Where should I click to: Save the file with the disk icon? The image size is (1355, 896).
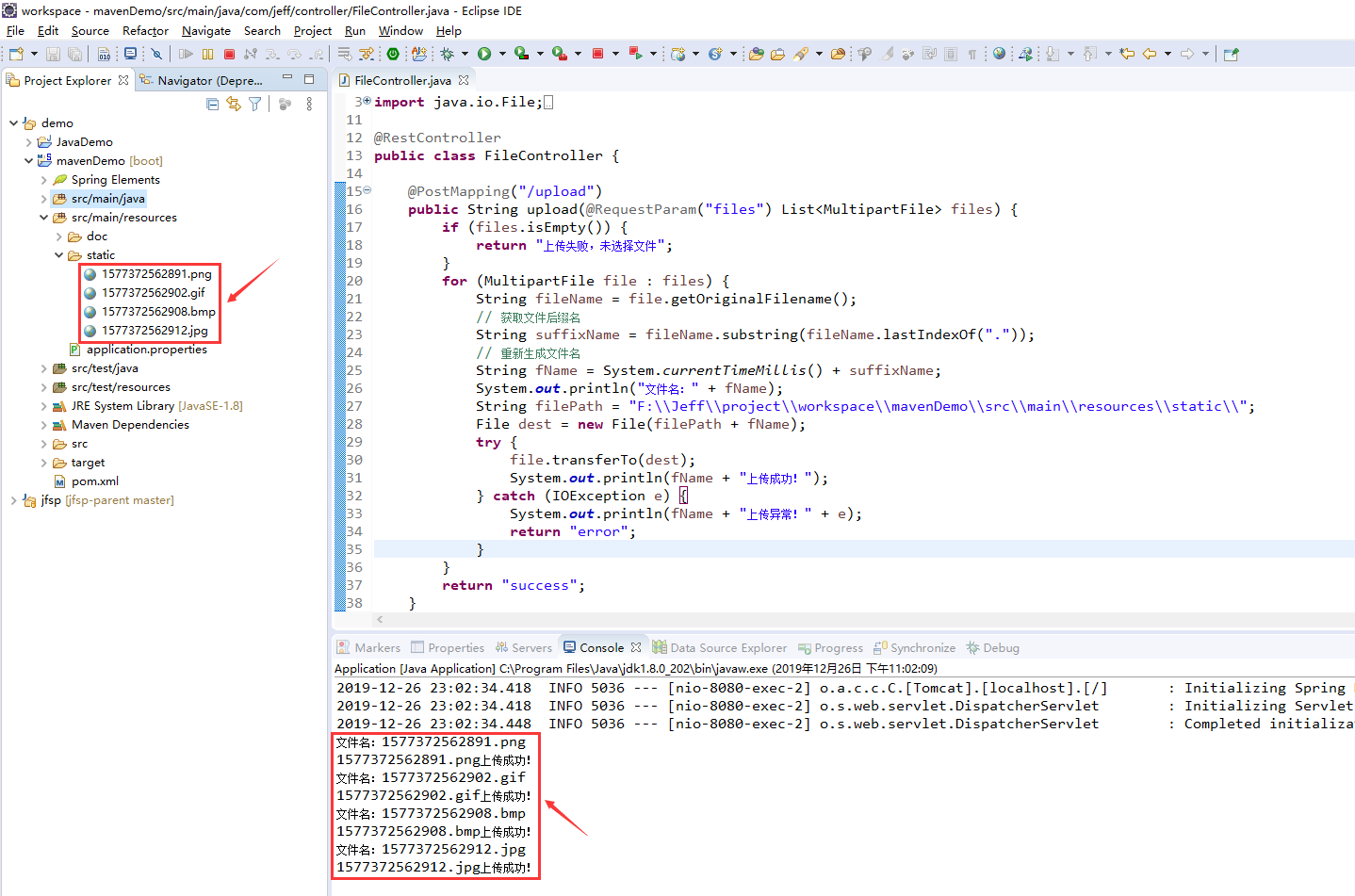(52, 54)
